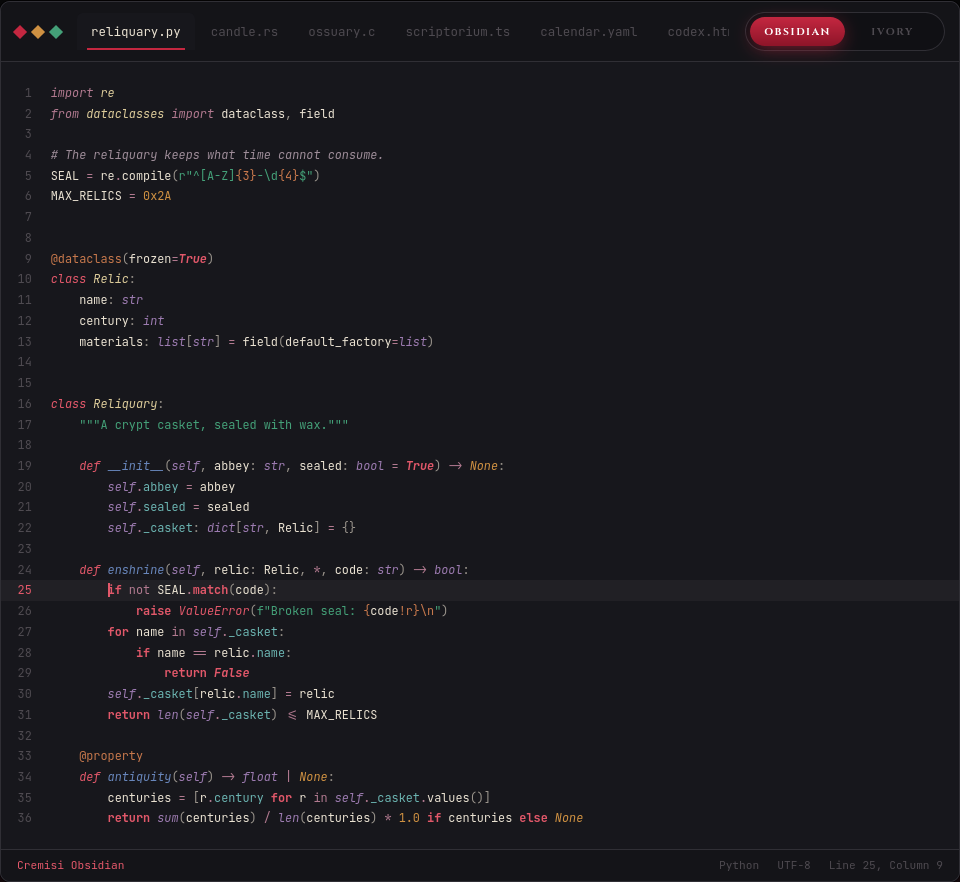The height and width of the screenshot is (882, 960).
Task: Switch to the partially visible codex tab
Action: [x=698, y=32]
